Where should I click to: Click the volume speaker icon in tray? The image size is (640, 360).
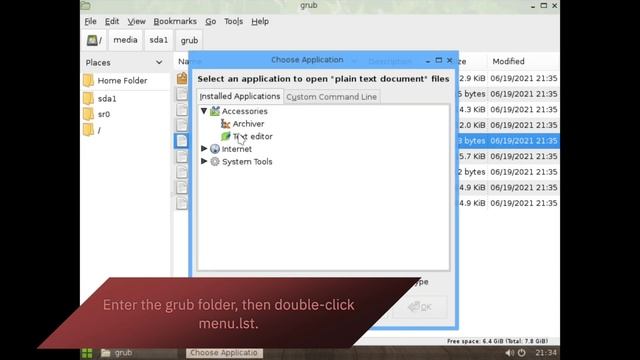click(x=509, y=353)
